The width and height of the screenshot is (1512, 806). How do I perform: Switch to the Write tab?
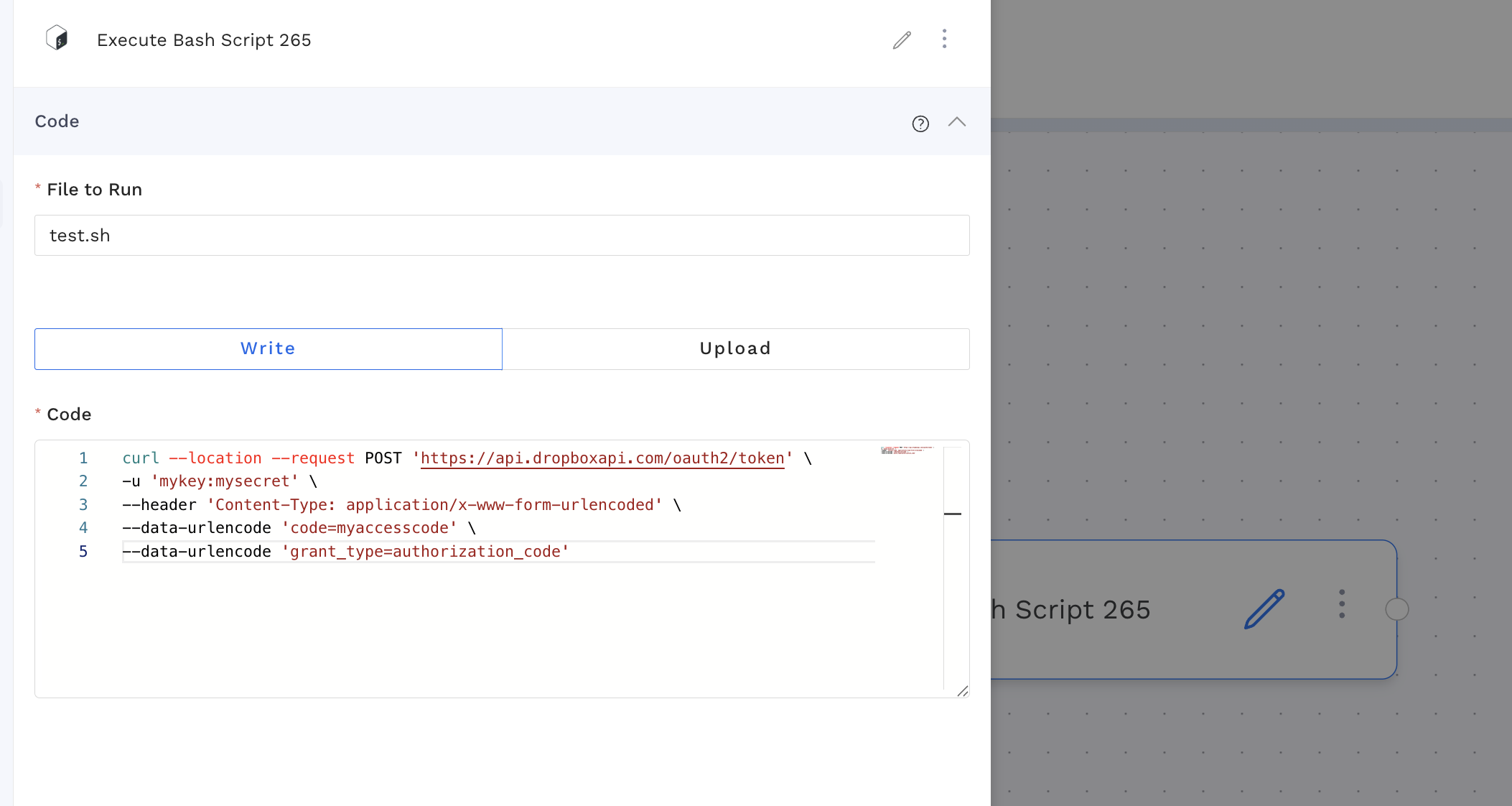(x=268, y=349)
